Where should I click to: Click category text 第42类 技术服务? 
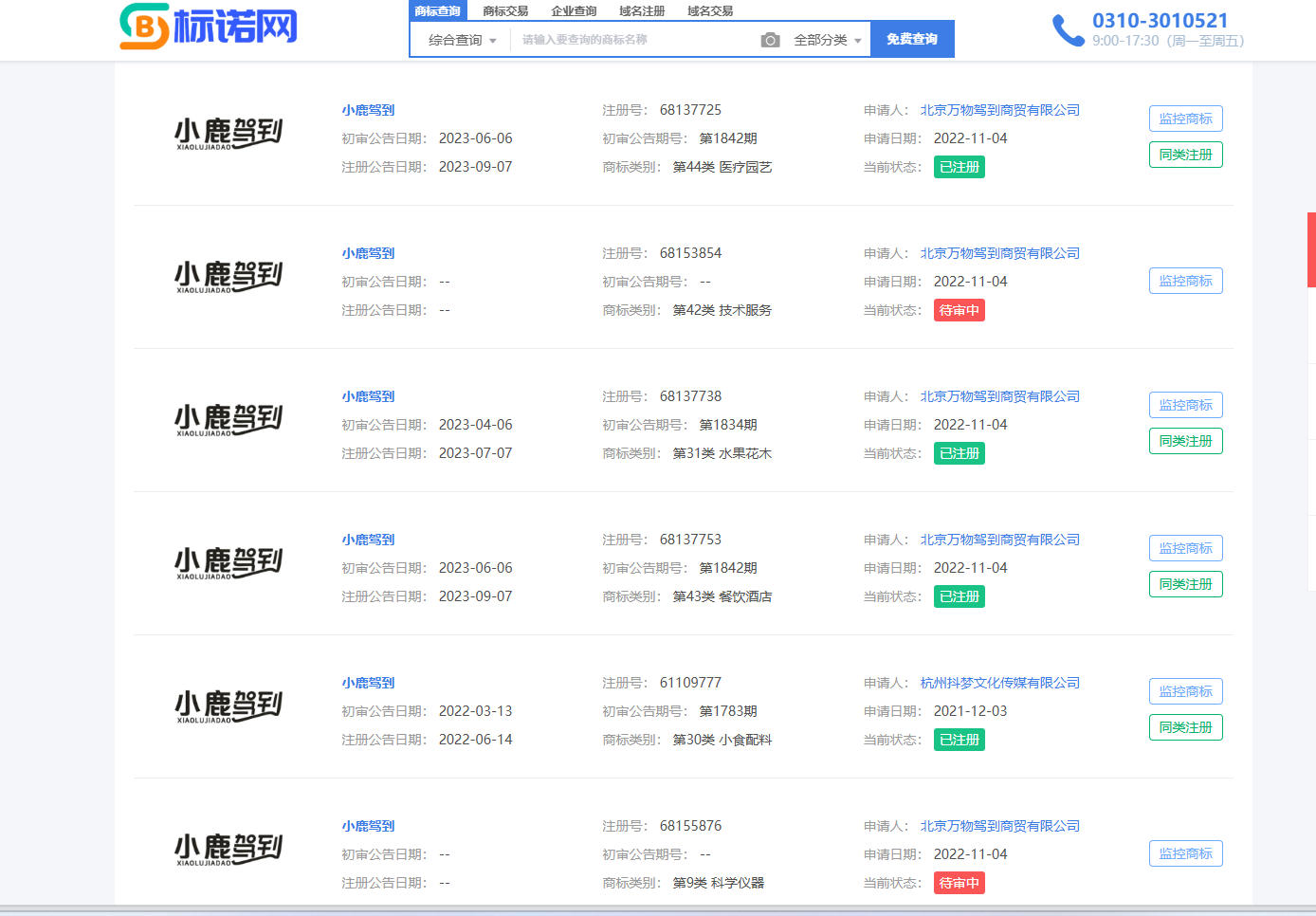point(722,310)
